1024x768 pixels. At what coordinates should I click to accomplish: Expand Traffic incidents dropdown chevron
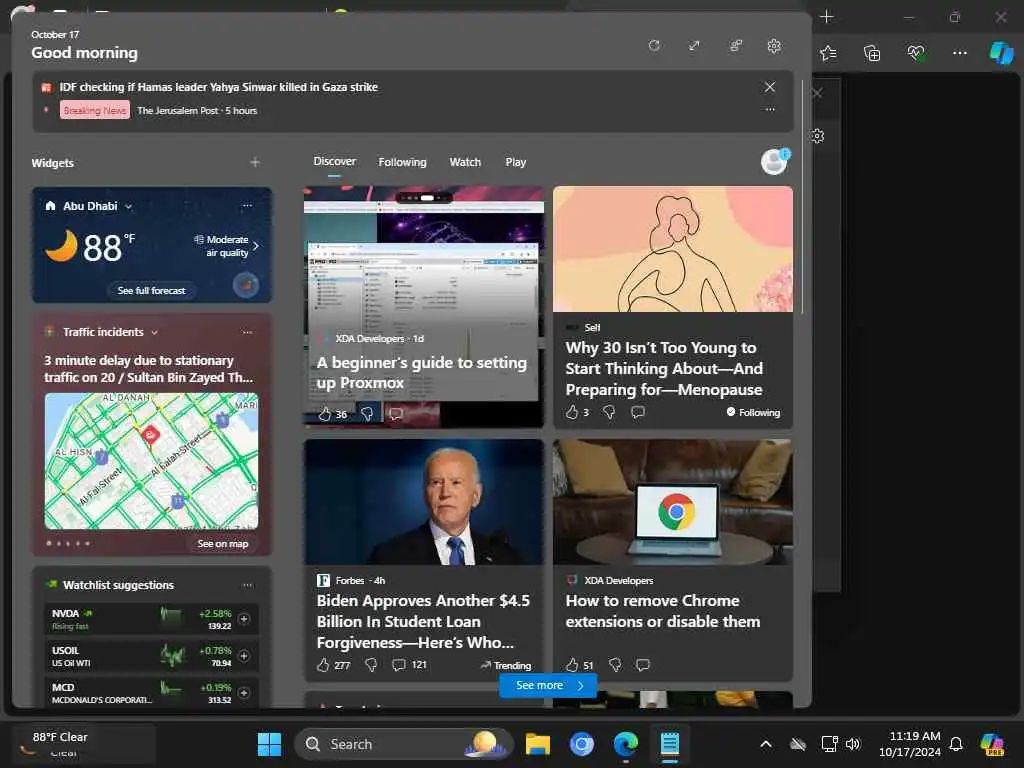tap(155, 332)
